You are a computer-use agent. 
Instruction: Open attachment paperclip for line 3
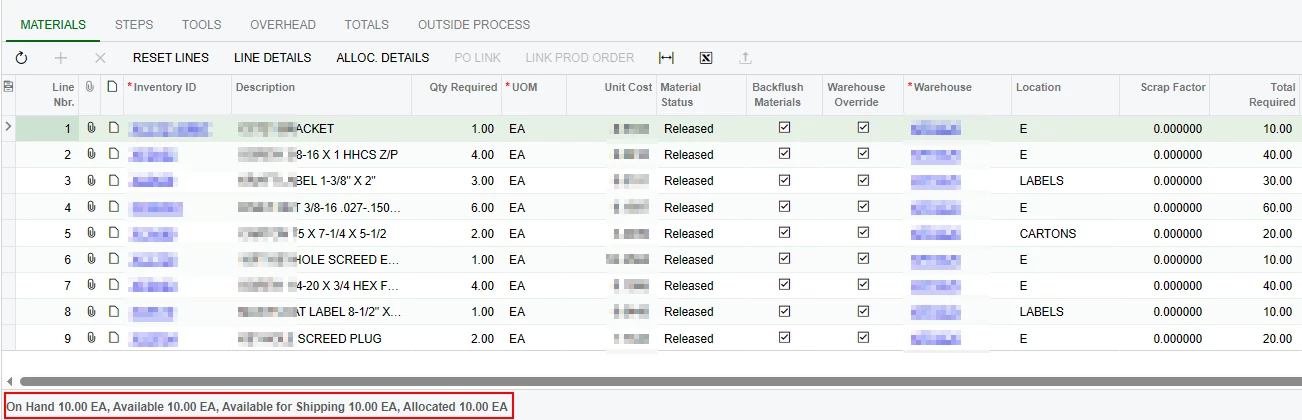click(91, 180)
